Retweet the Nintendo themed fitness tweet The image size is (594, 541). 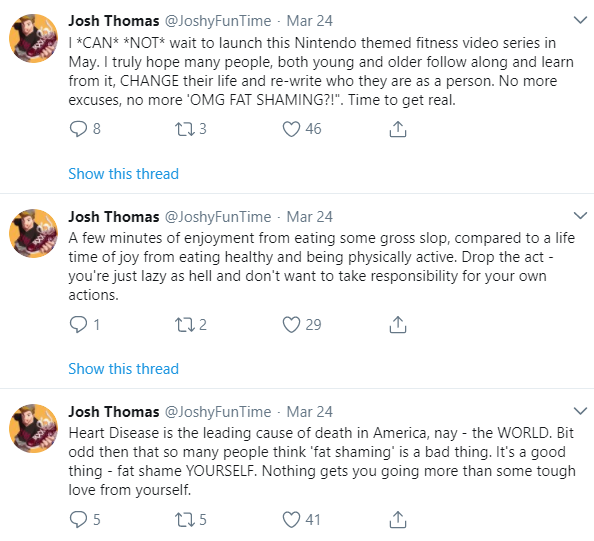pos(184,129)
